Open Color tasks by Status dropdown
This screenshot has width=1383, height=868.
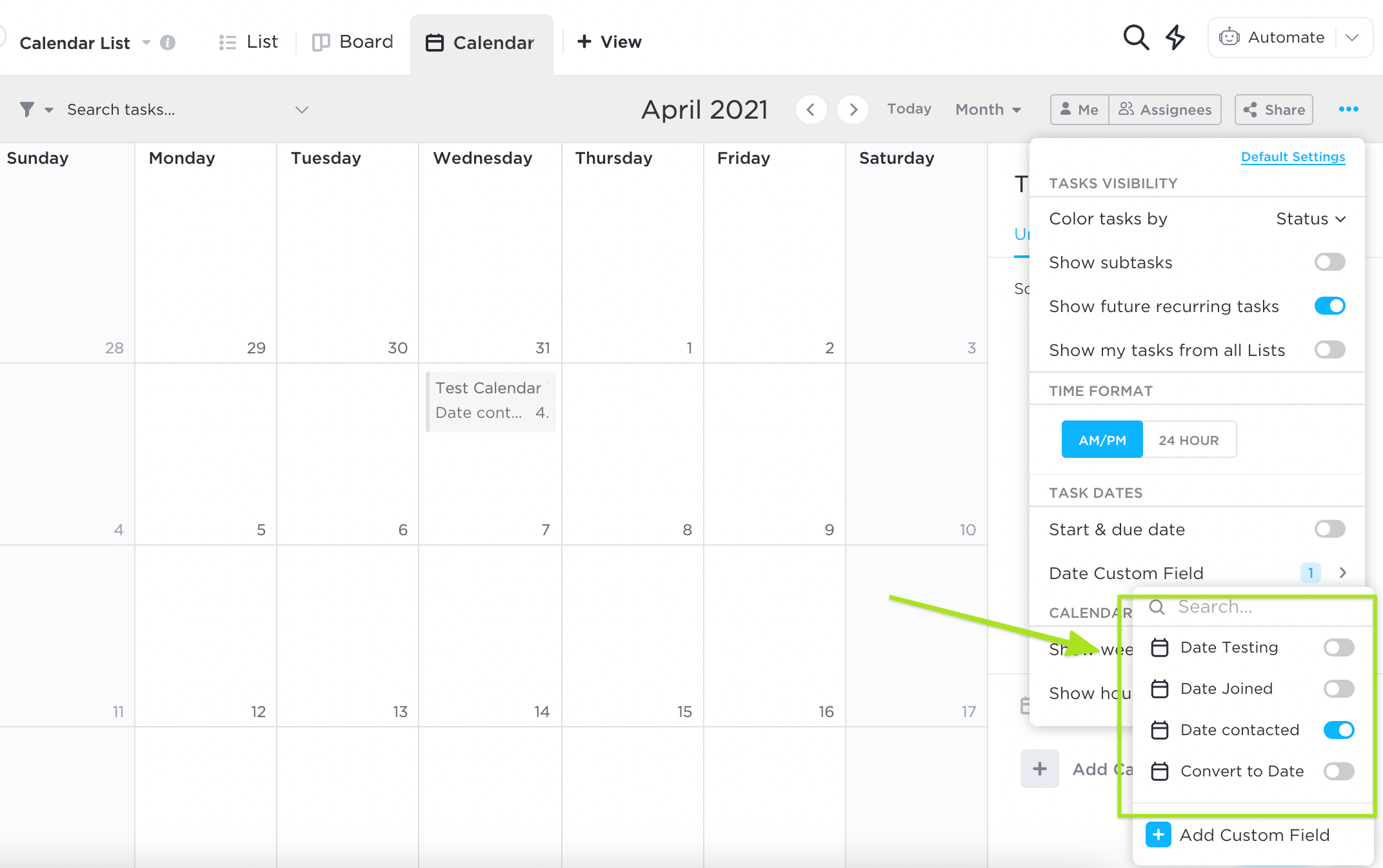pyautogui.click(x=1311, y=219)
